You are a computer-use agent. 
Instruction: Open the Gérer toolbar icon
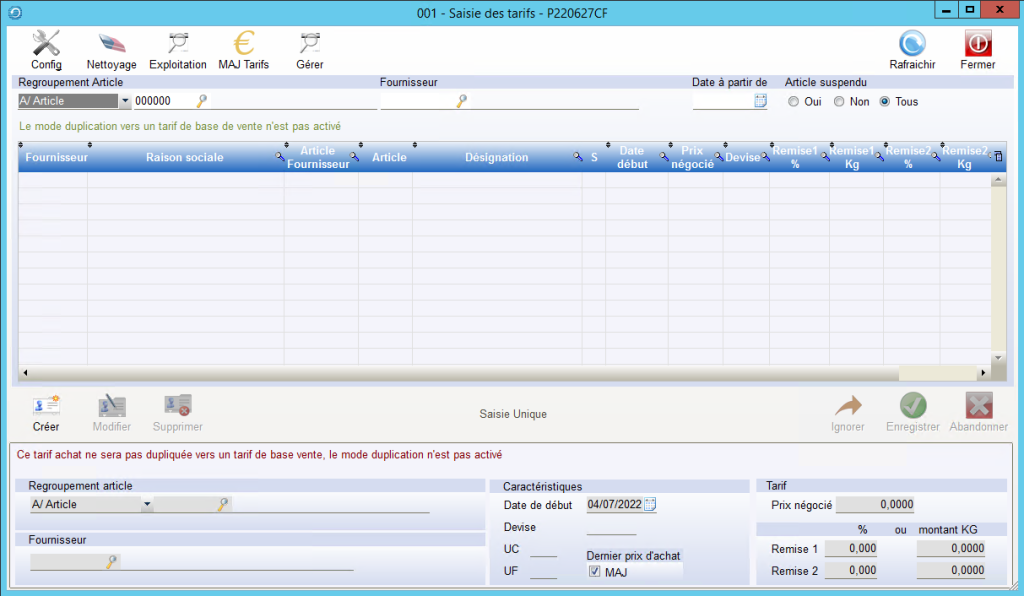310,44
